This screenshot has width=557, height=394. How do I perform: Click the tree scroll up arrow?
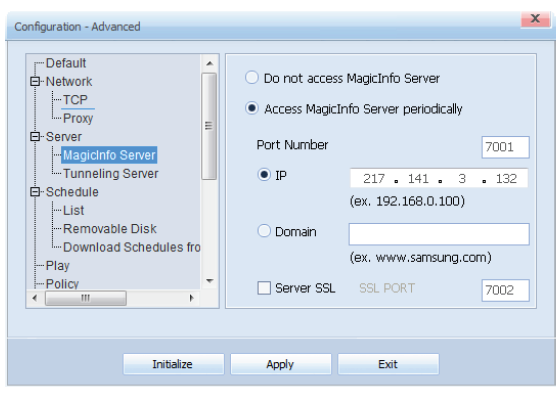(x=210, y=64)
